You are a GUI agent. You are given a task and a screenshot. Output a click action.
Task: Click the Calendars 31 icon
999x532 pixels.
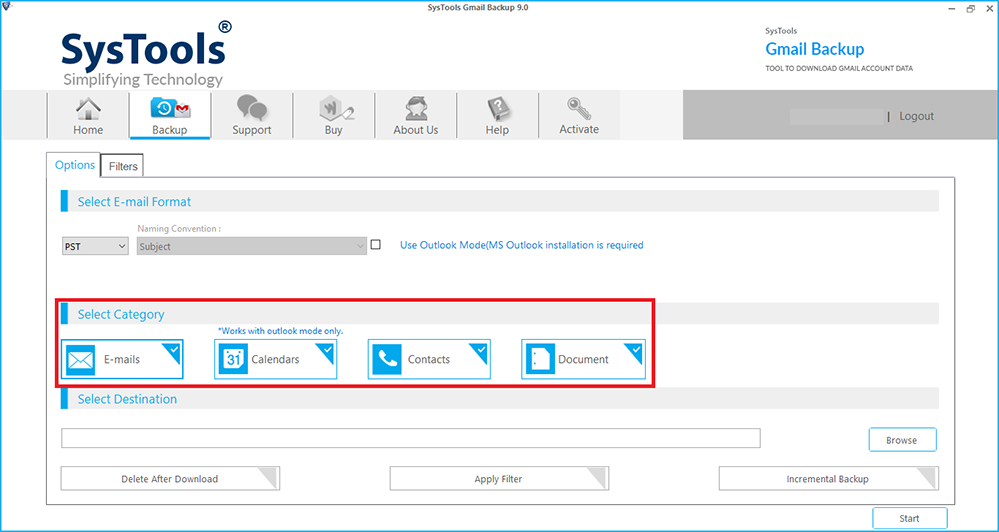(x=233, y=359)
